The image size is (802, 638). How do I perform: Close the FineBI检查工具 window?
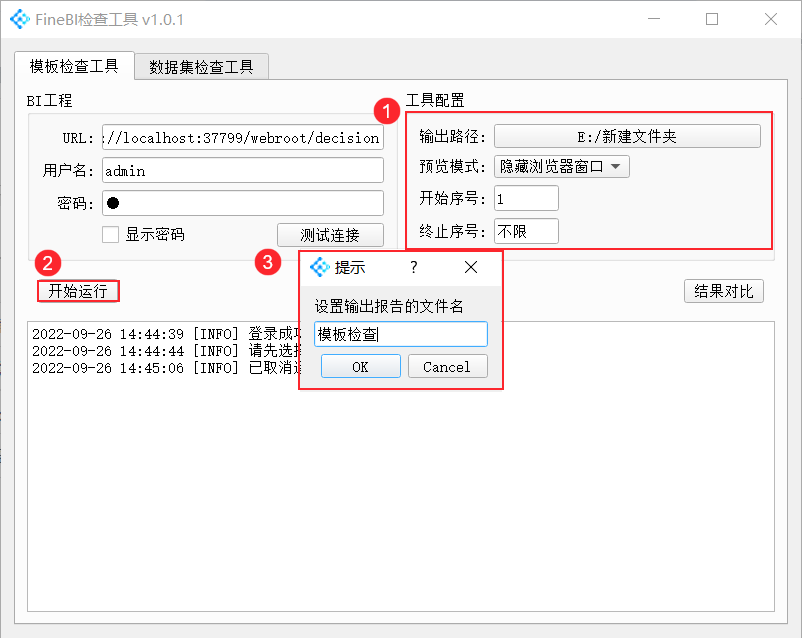(x=771, y=19)
